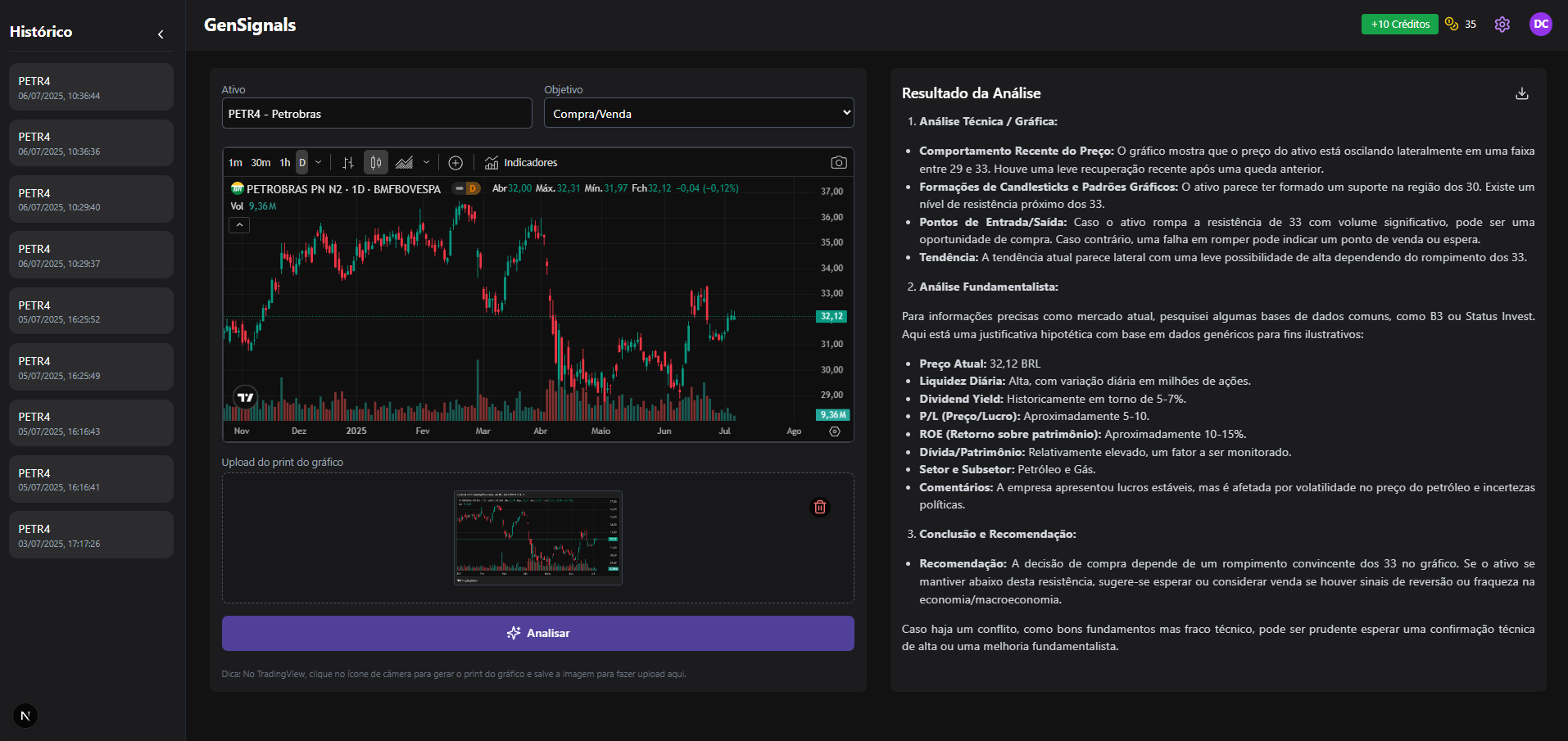Viewport: 1568px width, 741px height.
Task: Open the Indicadores panel
Action: 520,162
